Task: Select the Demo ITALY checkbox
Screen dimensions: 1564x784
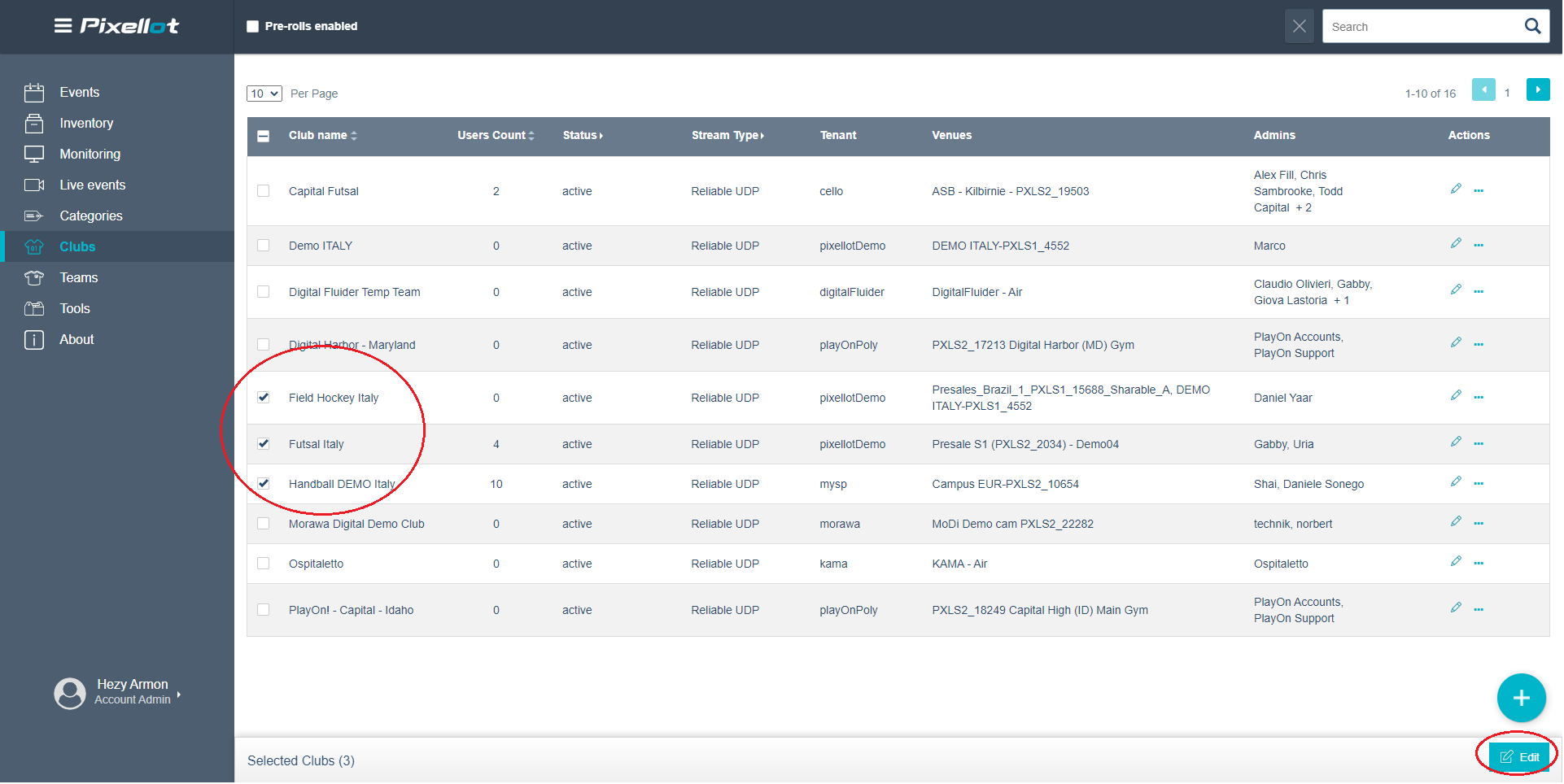Action: 264,246
